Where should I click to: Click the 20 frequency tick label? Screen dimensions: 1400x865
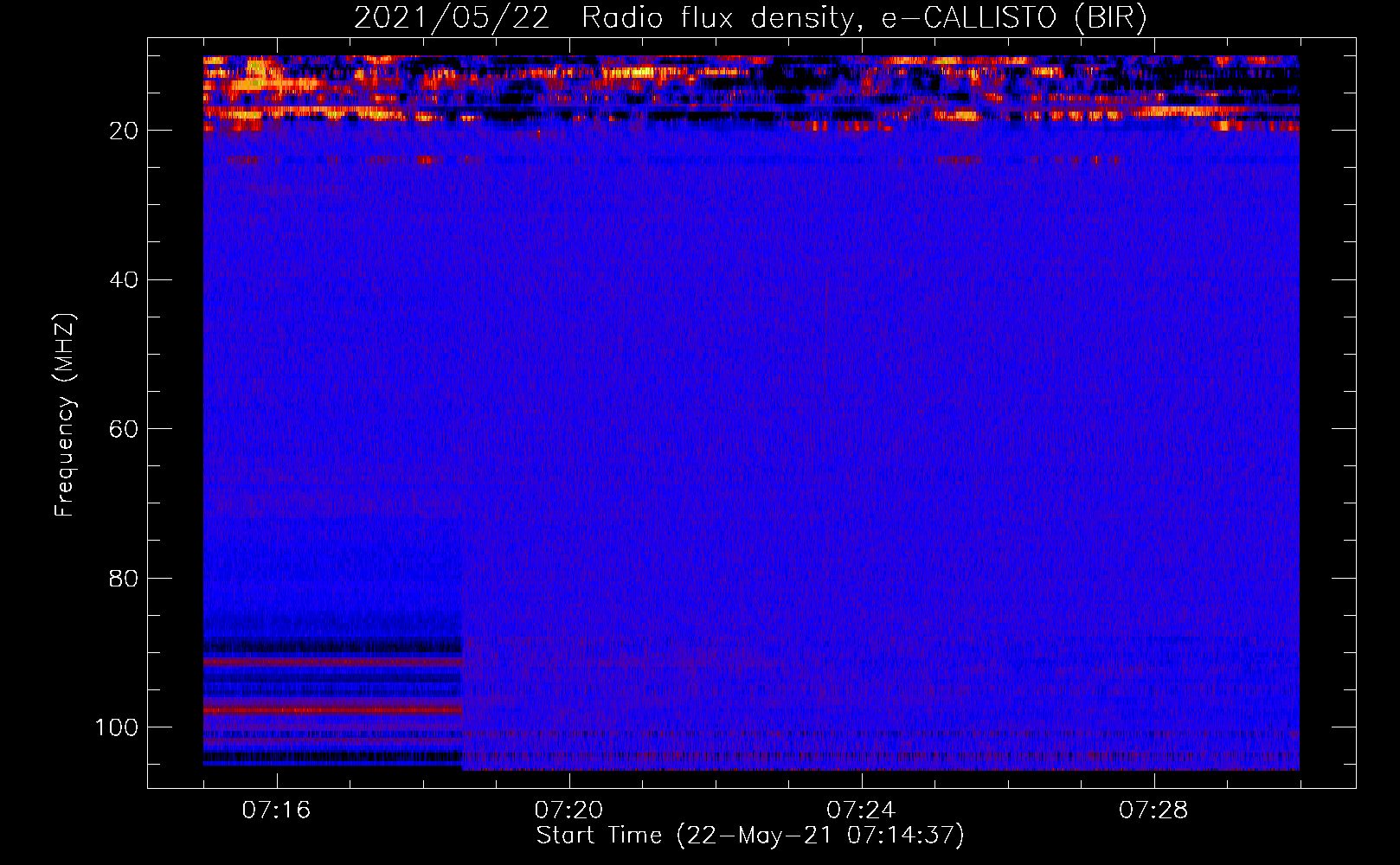[x=124, y=131]
